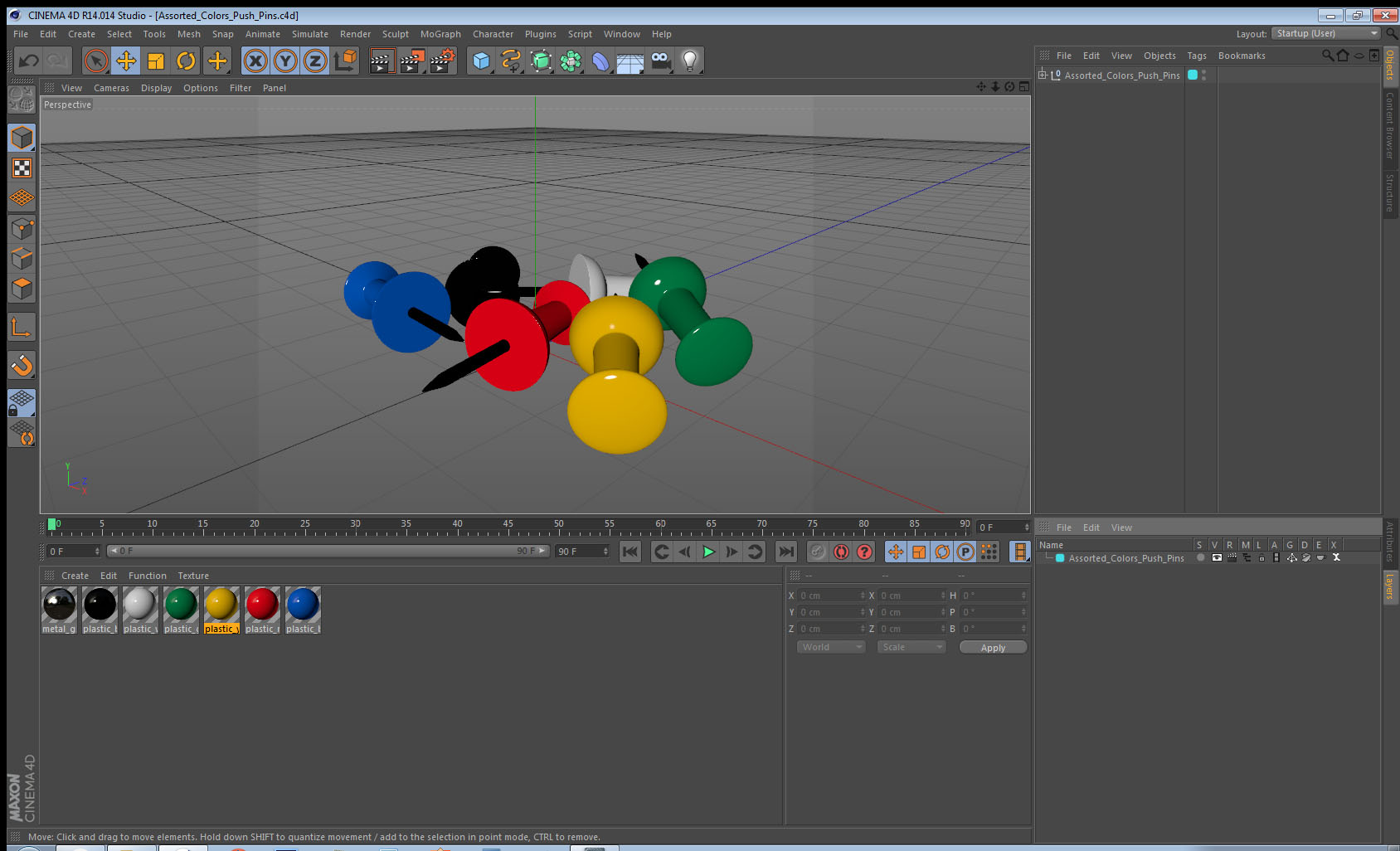
Task: Expand the Assorted_Colors_Push_Pins object tree
Action: [1043, 75]
